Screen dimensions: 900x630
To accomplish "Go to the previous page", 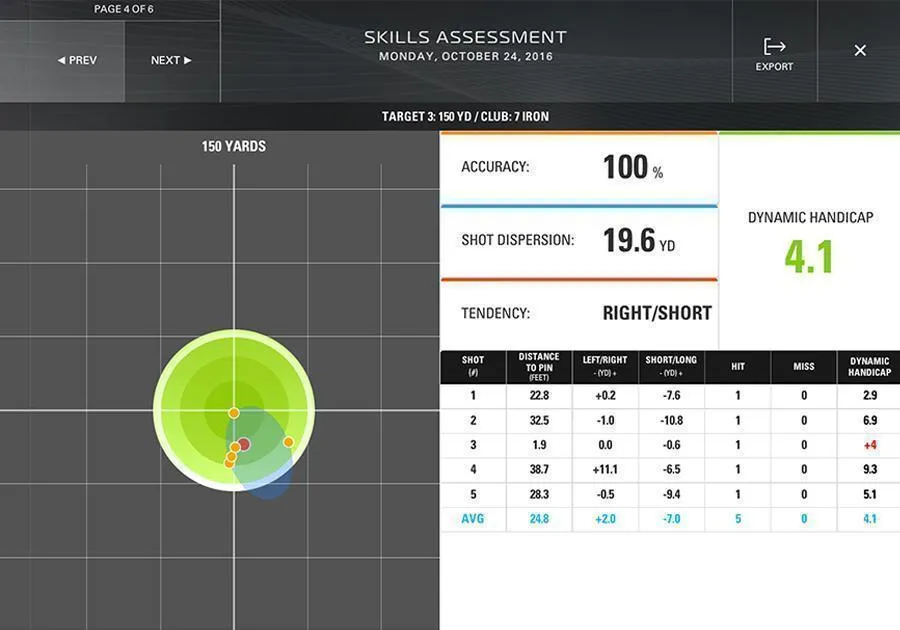I will tap(77, 60).
